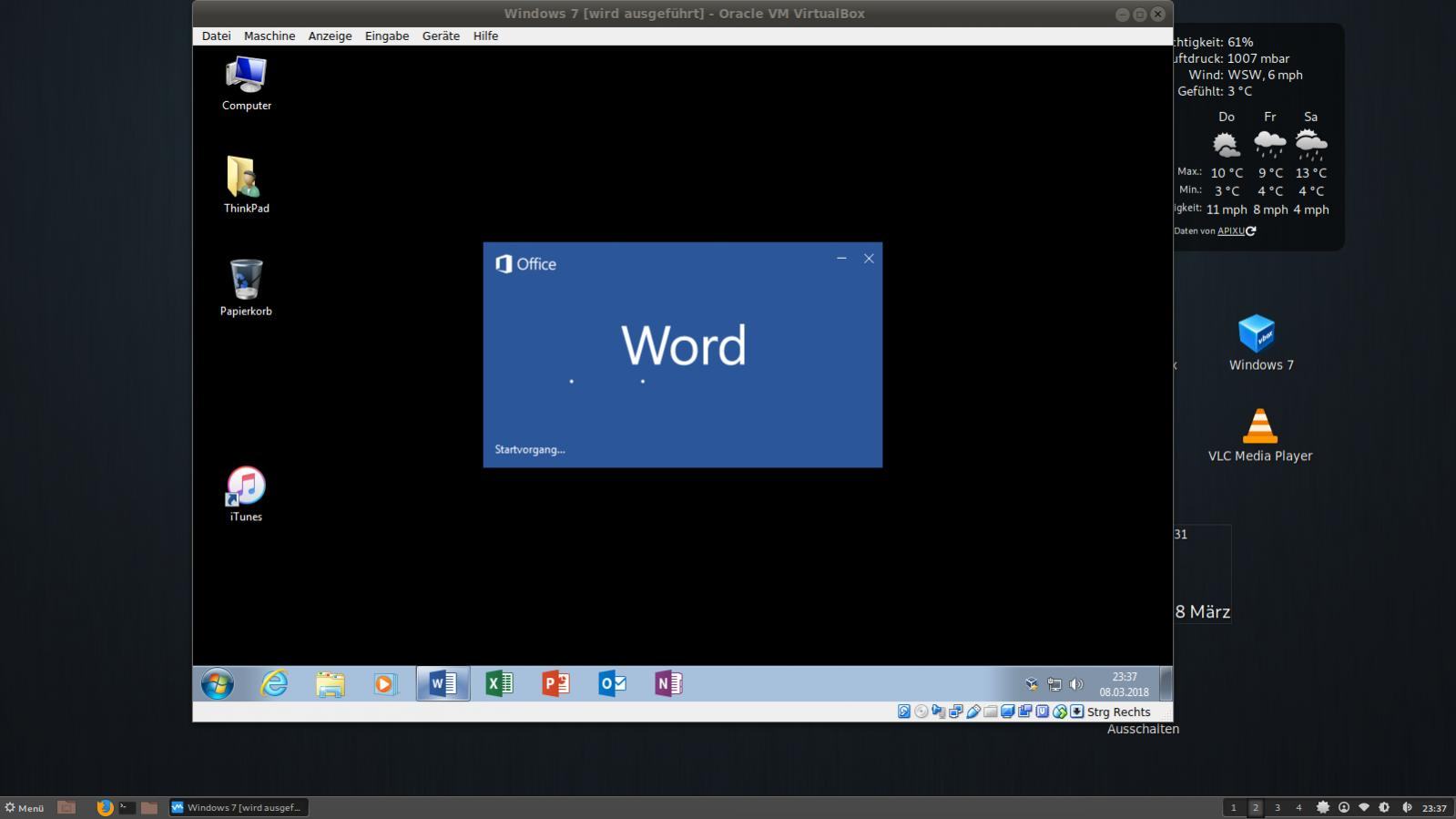This screenshot has width=1456, height=819.
Task: Select the Windows 7 VirtualBox task in Linux panel
Action: click(239, 807)
